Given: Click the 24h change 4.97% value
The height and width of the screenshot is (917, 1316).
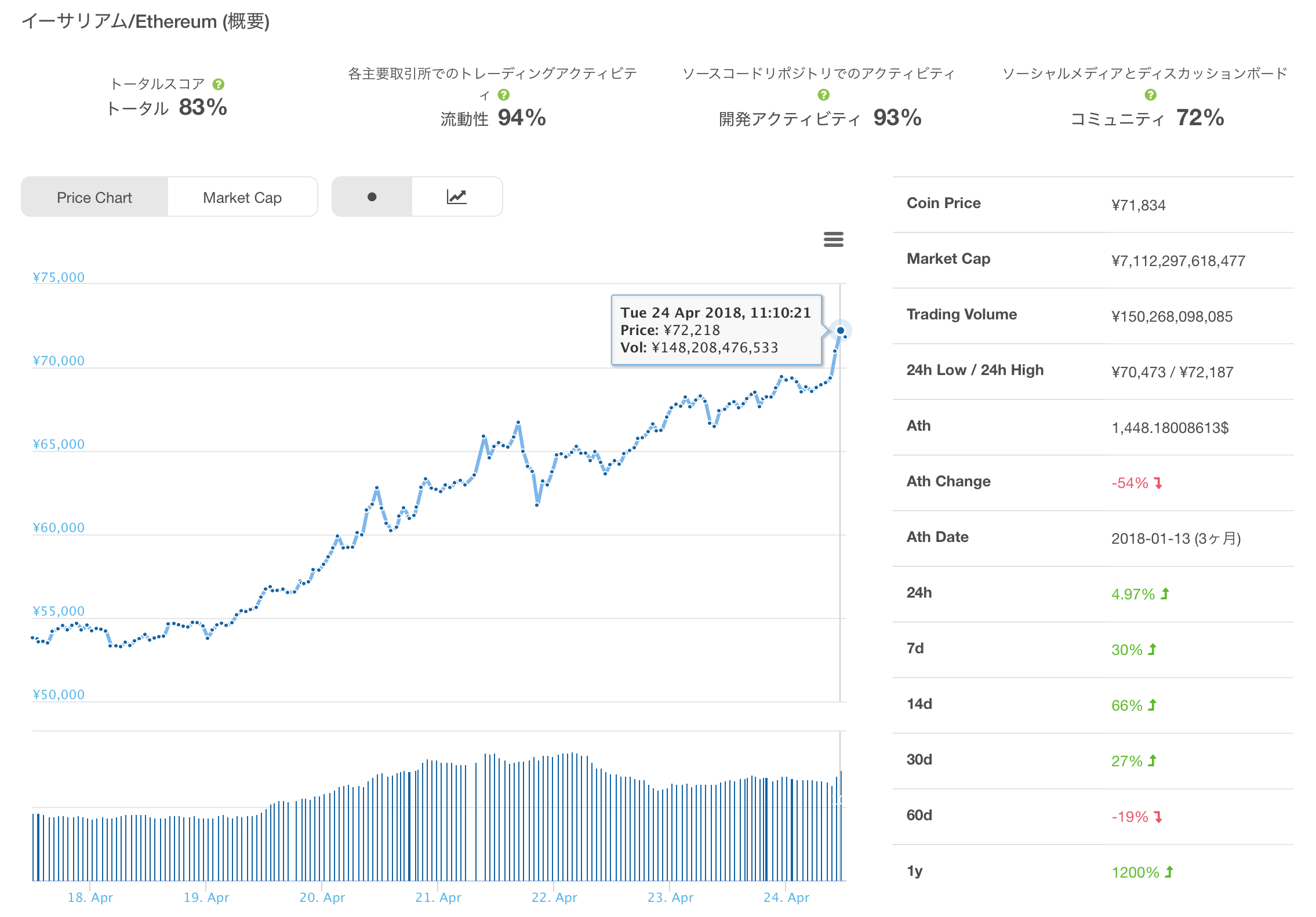Looking at the screenshot, I should (x=1140, y=594).
